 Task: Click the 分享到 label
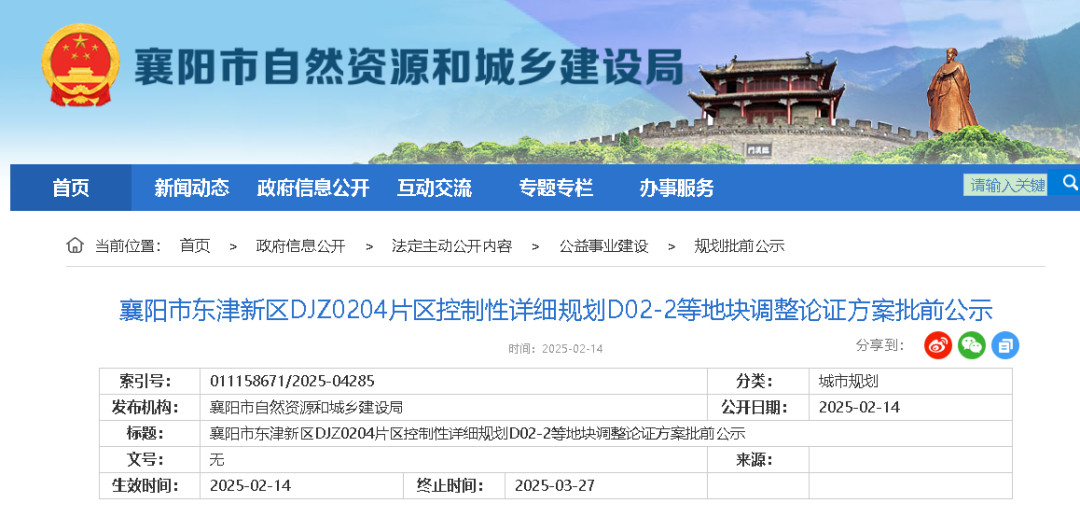[880, 346]
